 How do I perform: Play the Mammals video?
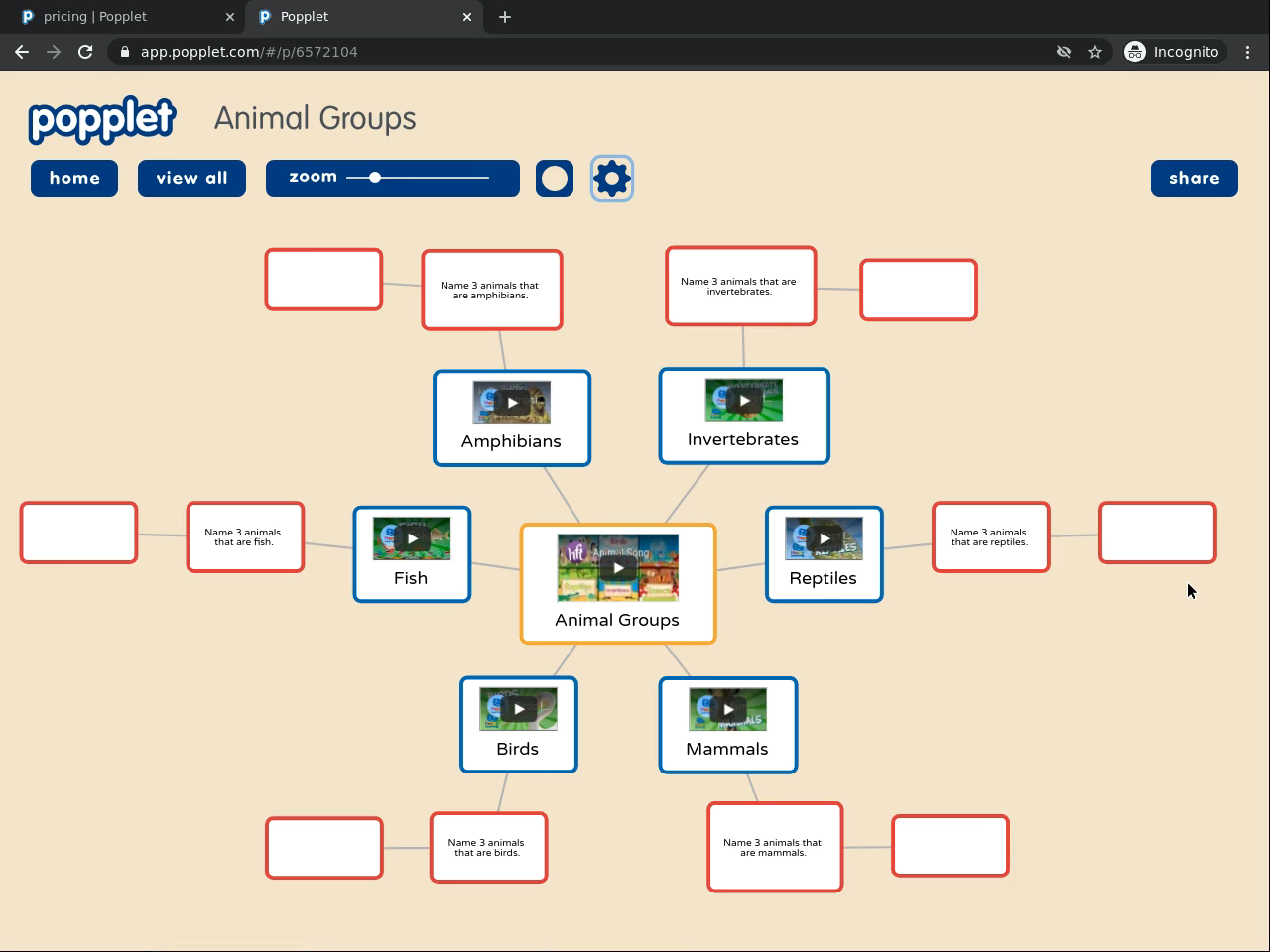pos(728,709)
